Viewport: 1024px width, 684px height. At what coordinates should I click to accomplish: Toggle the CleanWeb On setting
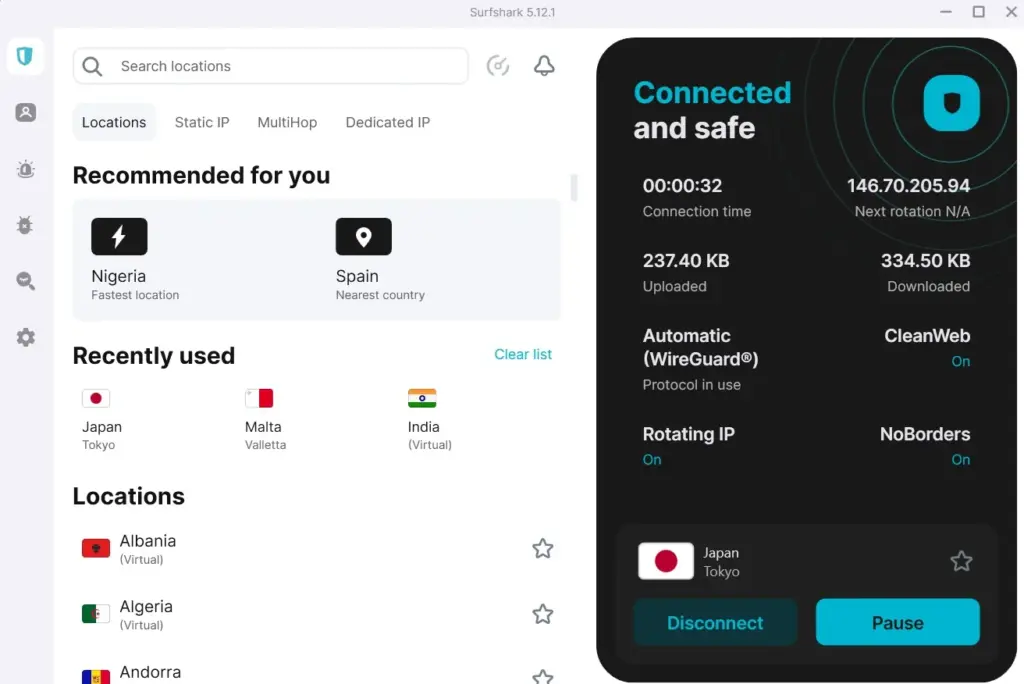pos(960,362)
